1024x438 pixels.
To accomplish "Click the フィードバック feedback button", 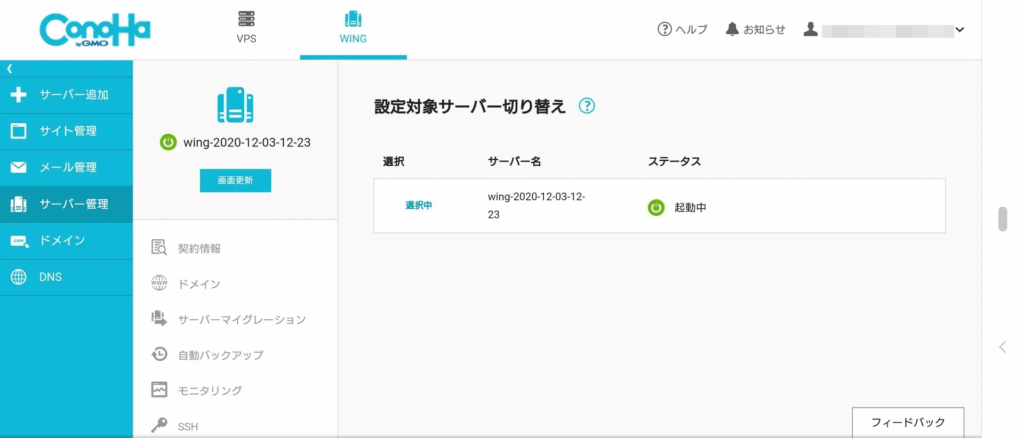I will 907,422.
